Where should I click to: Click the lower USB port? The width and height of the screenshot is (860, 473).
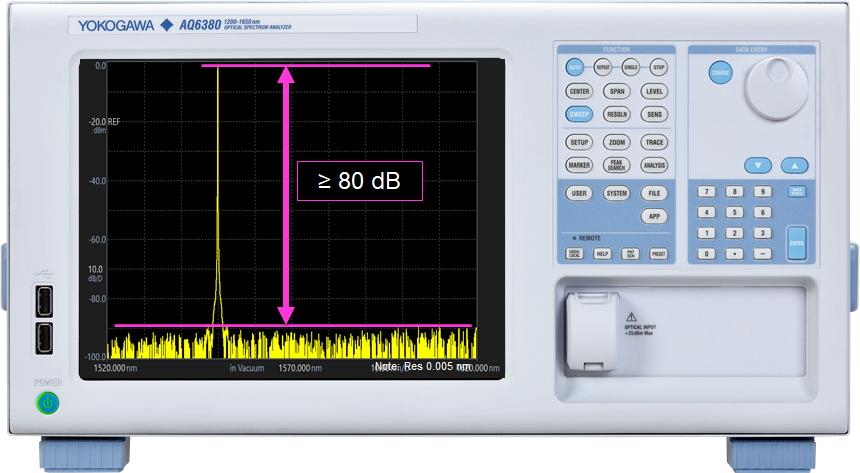(45, 338)
